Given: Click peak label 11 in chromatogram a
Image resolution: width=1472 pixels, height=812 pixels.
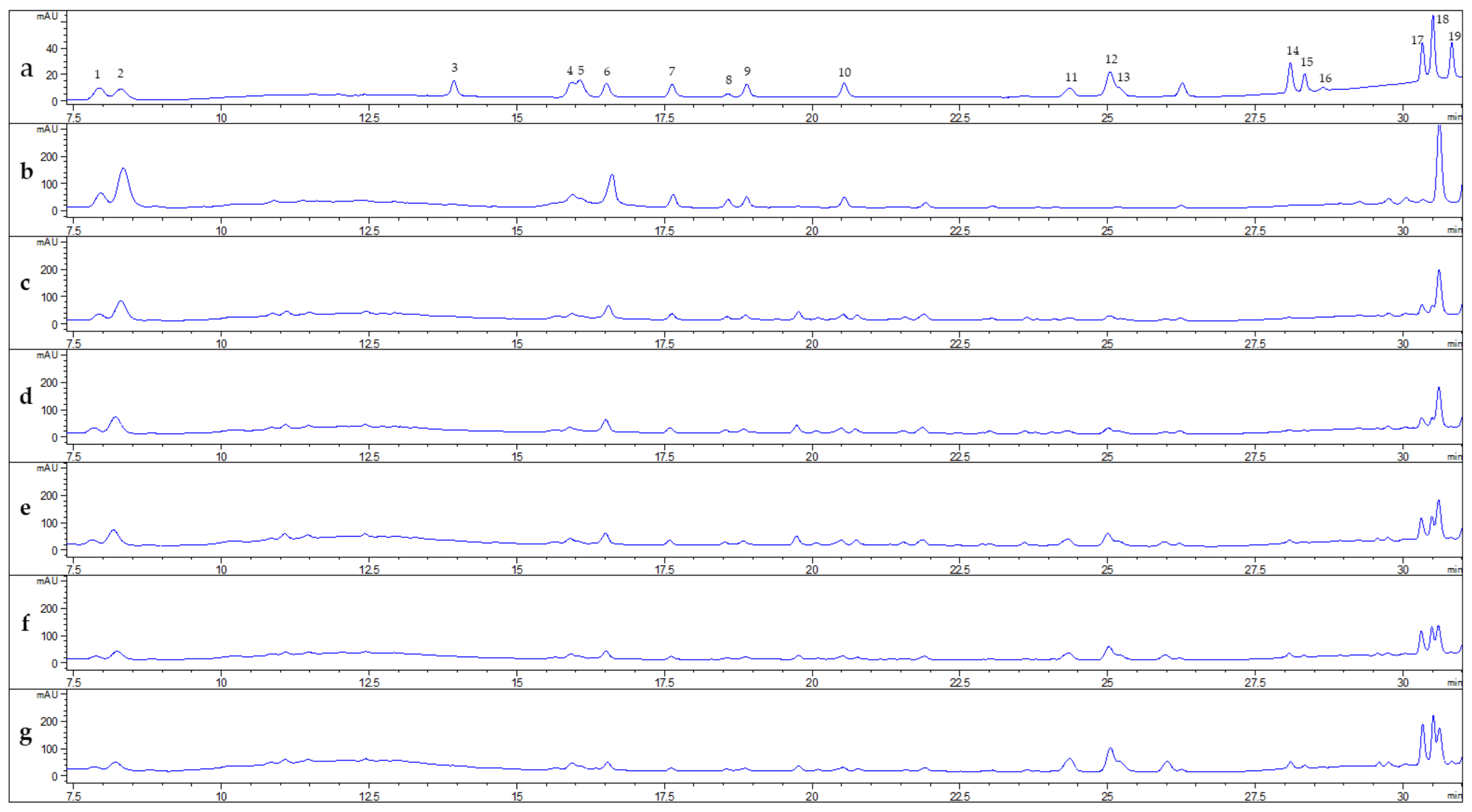Looking at the screenshot, I should [1071, 77].
